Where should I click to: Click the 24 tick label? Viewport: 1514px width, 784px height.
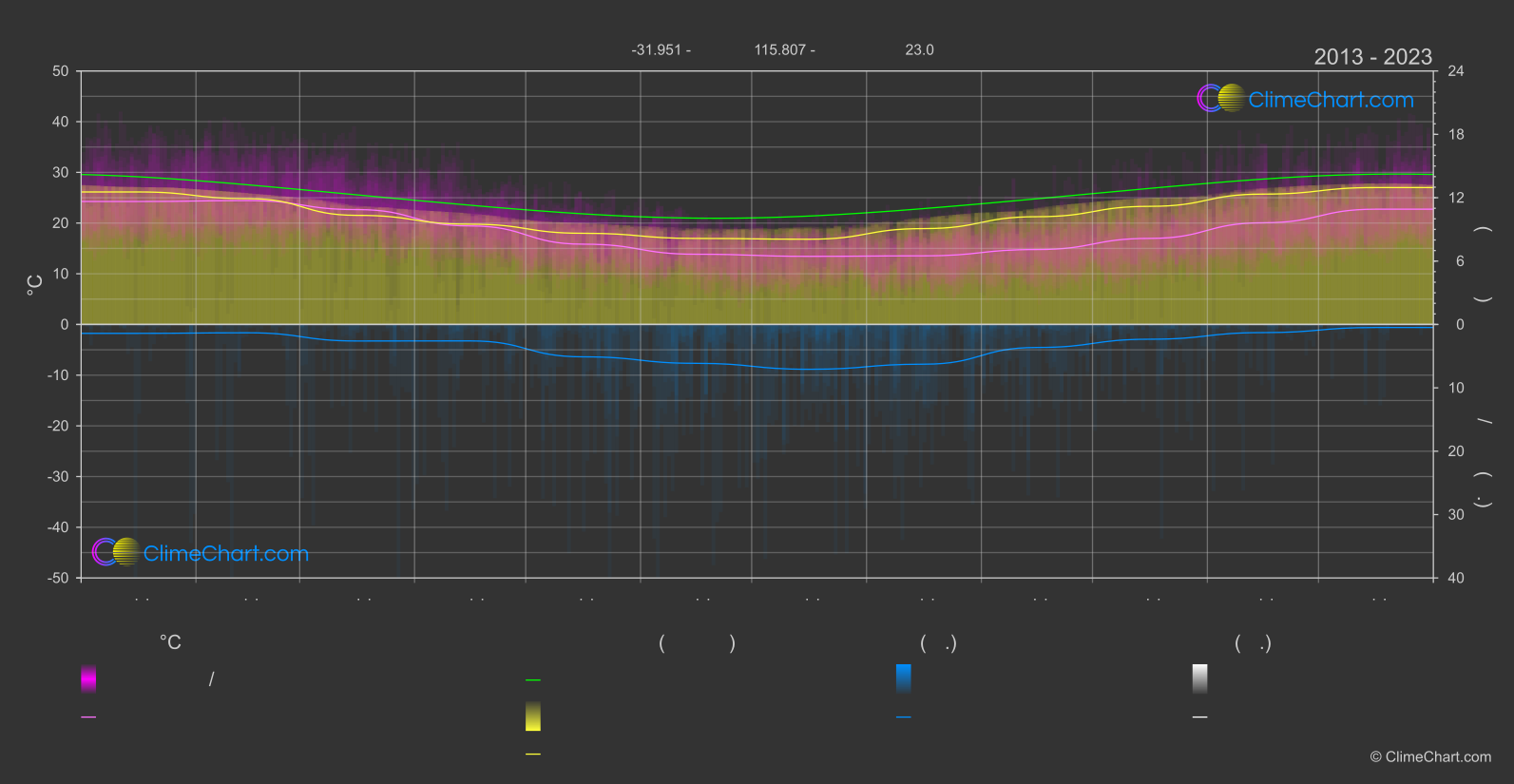(1456, 71)
